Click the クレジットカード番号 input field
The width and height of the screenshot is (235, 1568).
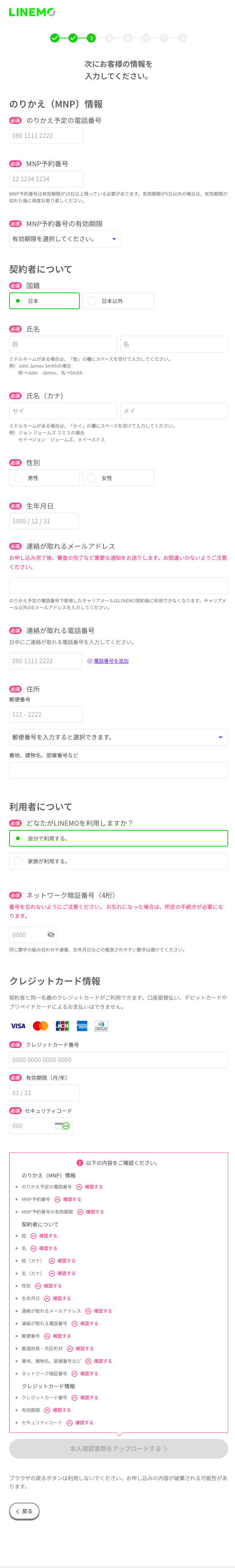click(x=118, y=1059)
